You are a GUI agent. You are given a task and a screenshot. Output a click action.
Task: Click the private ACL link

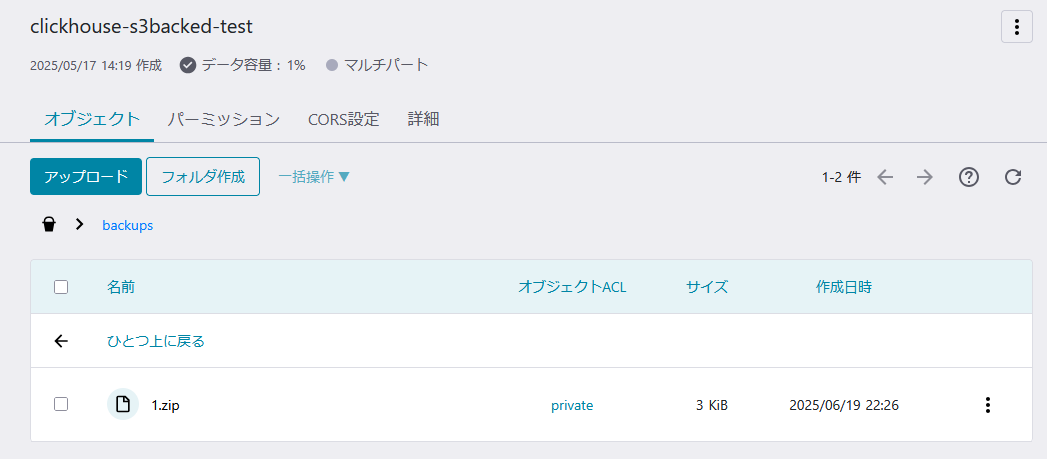click(x=572, y=405)
